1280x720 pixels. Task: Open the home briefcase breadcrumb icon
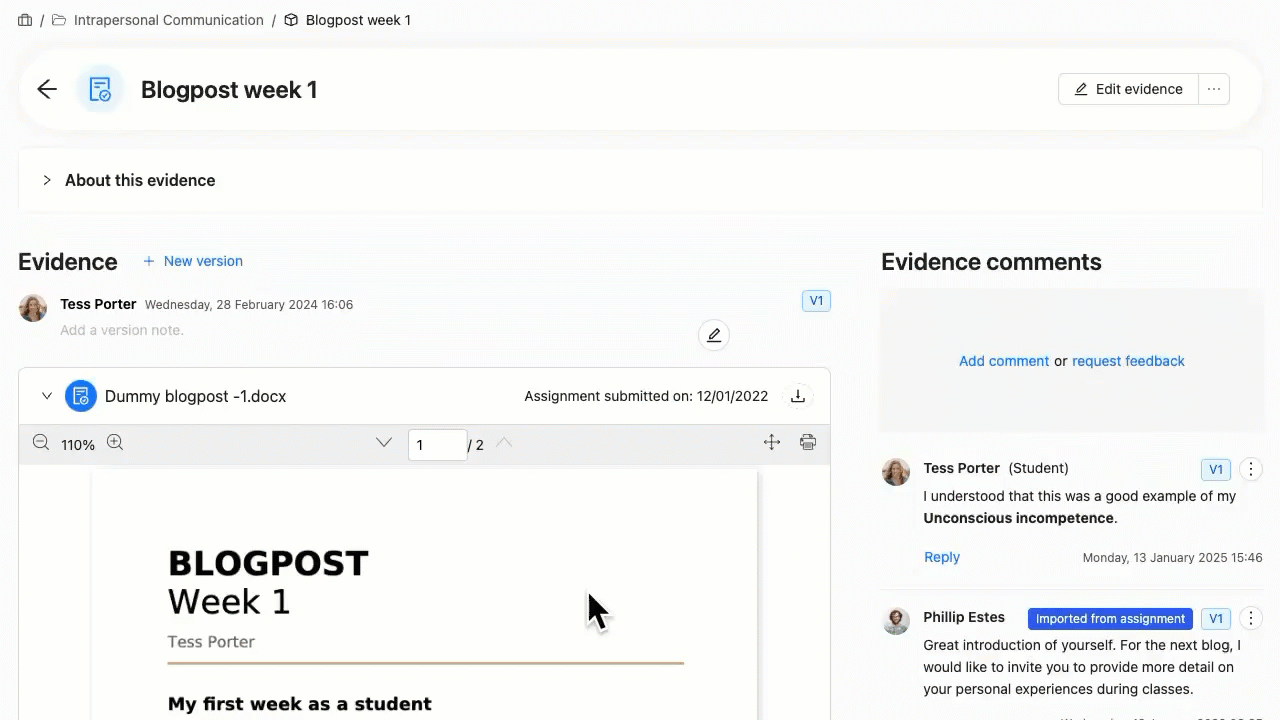(x=25, y=20)
